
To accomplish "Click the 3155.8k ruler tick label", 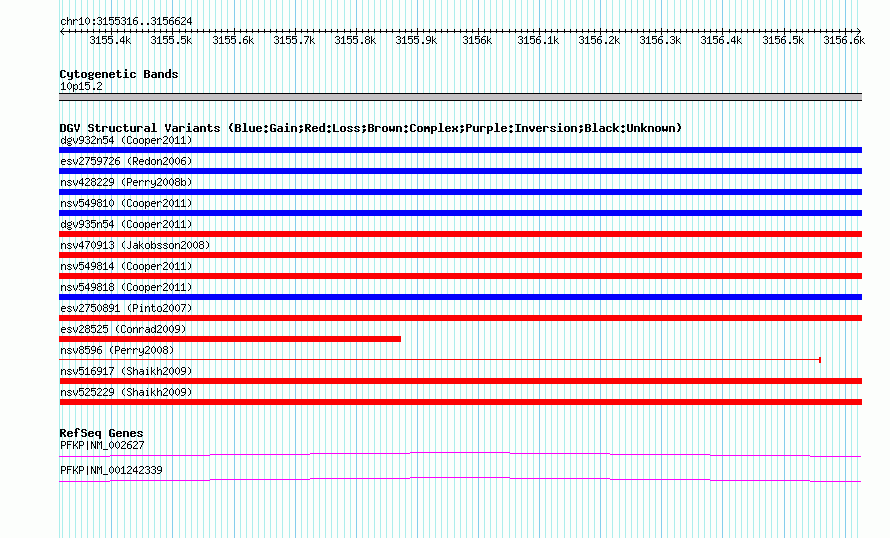I will coord(355,40).
